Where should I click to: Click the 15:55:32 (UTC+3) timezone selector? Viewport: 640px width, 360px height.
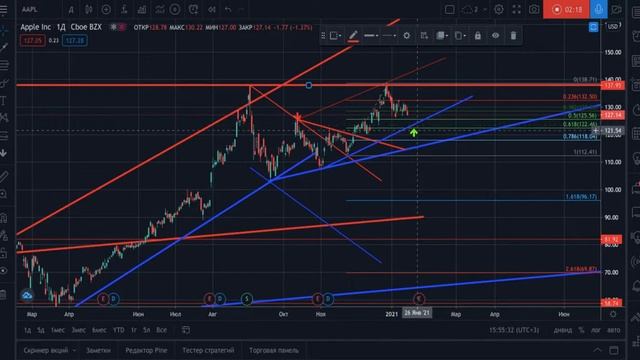click(514, 330)
